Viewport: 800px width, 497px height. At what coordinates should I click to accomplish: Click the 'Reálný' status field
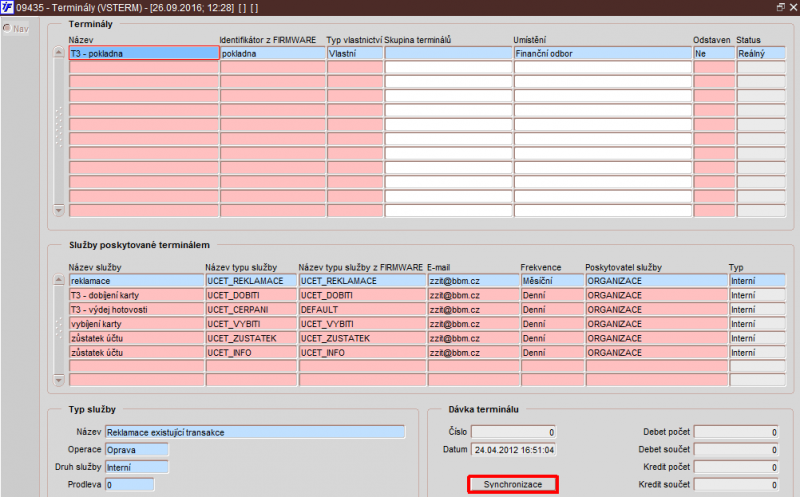click(761, 53)
